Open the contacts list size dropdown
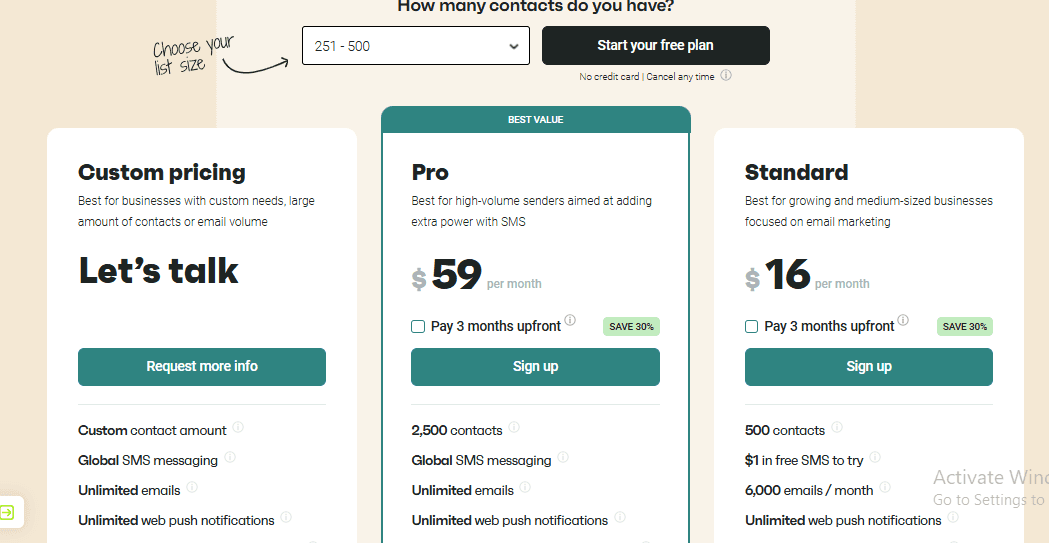1049x543 pixels. [415, 46]
